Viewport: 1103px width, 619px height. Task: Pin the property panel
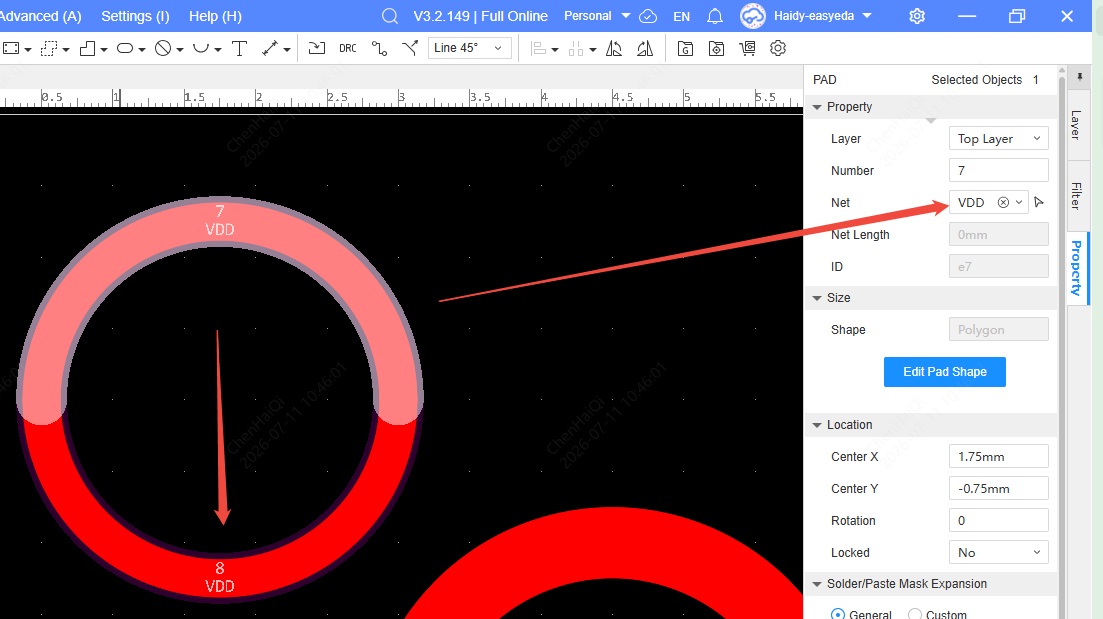pyautogui.click(x=1079, y=76)
